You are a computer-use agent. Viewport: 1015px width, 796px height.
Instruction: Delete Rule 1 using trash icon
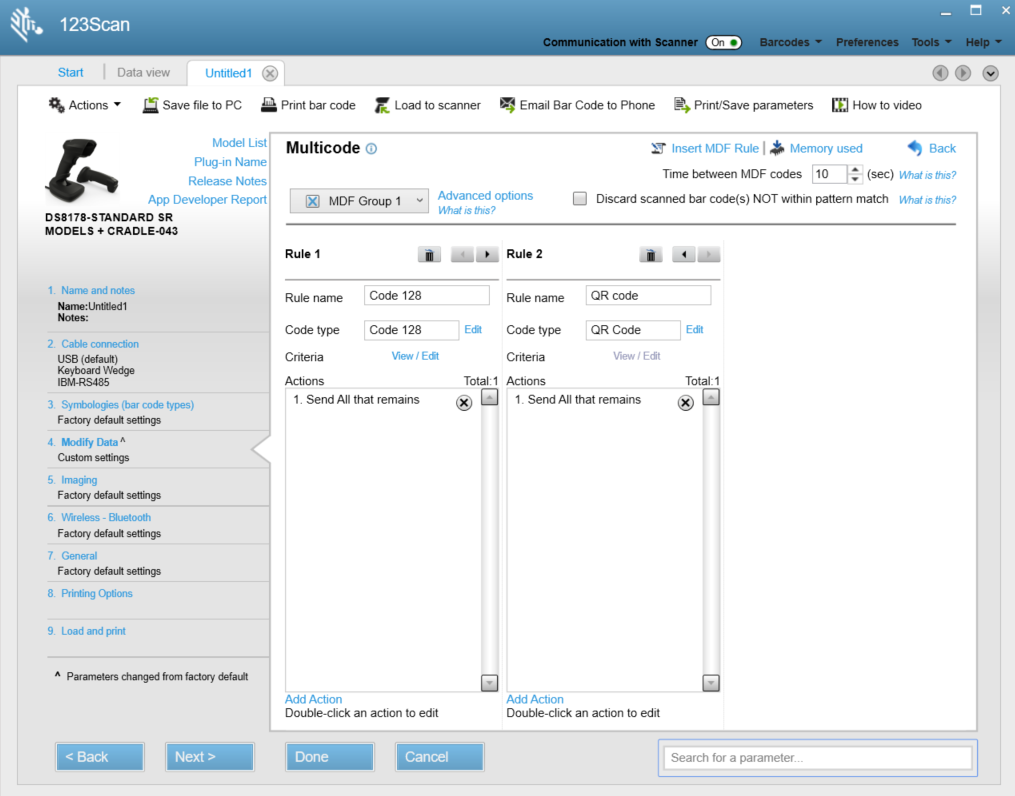click(428, 255)
